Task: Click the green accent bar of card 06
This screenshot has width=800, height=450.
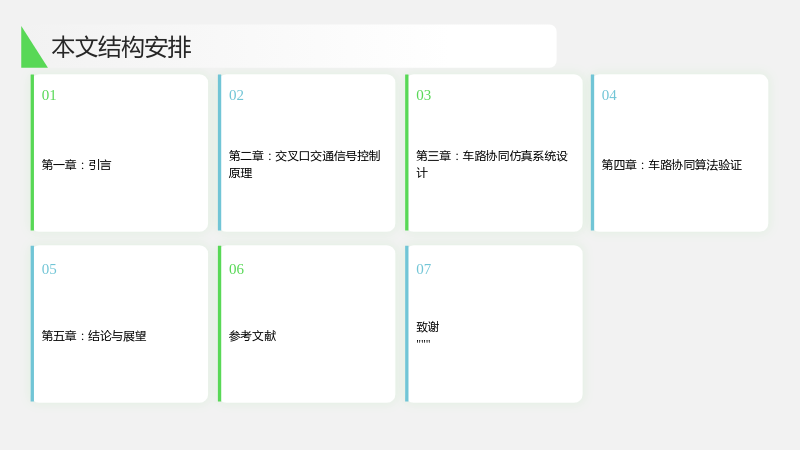Action: tap(219, 323)
